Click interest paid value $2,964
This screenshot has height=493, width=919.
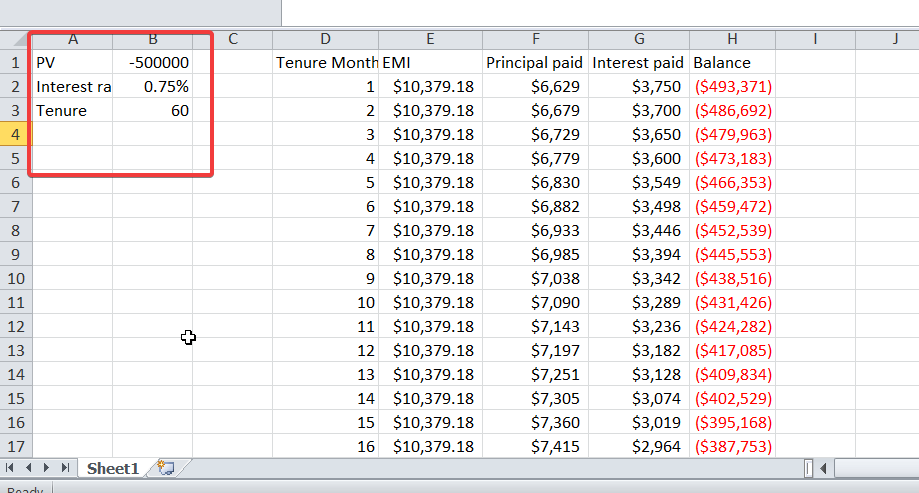pyautogui.click(x=639, y=446)
